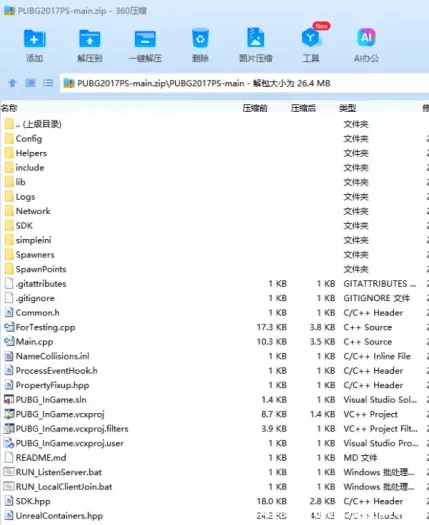Click the PUBG_InGame.vcxproj project file icon

9,414
